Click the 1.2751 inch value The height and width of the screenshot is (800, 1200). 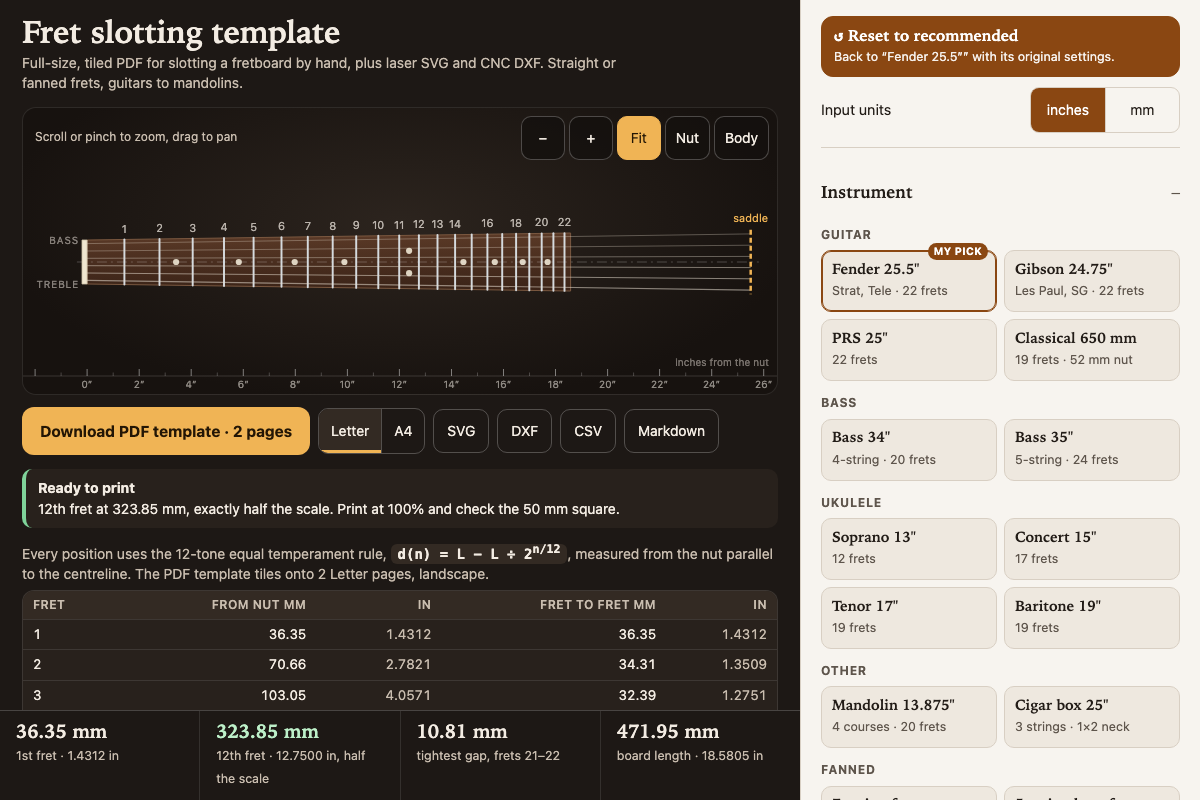(744, 695)
